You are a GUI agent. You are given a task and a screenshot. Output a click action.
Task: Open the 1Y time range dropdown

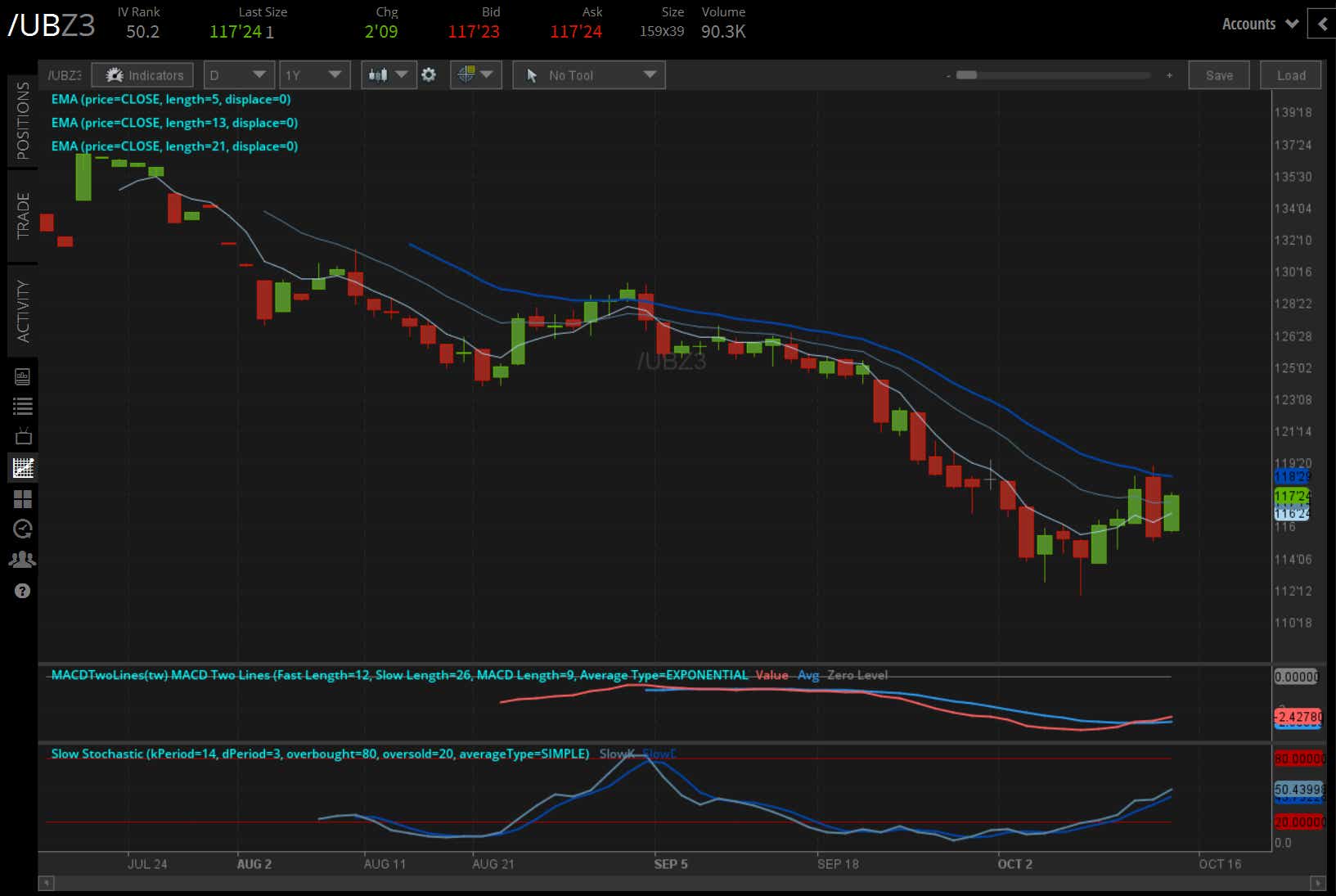click(x=314, y=75)
